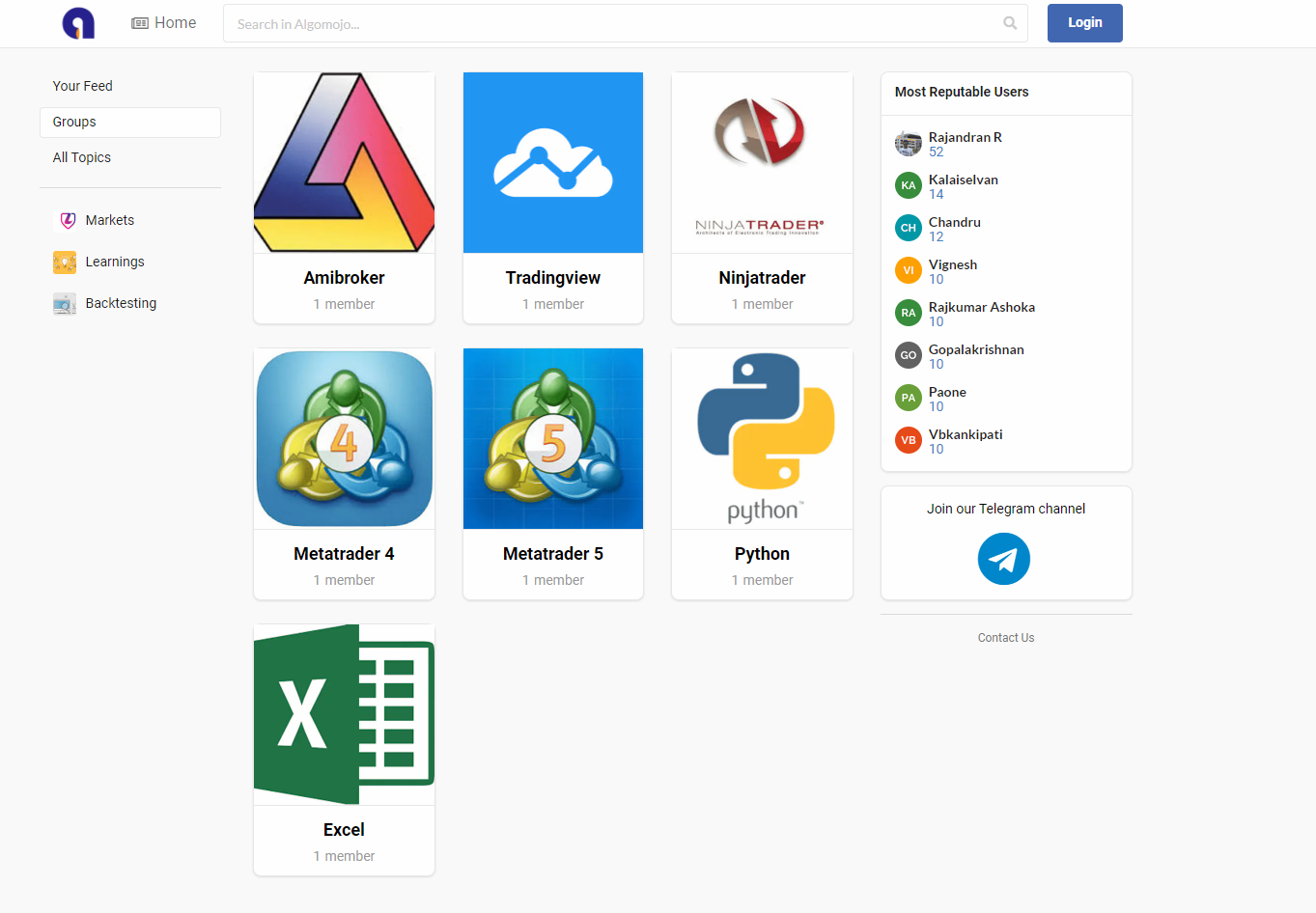Open the Learnings sidebar icon
Image resolution: width=1316 pixels, height=913 pixels.
click(65, 263)
